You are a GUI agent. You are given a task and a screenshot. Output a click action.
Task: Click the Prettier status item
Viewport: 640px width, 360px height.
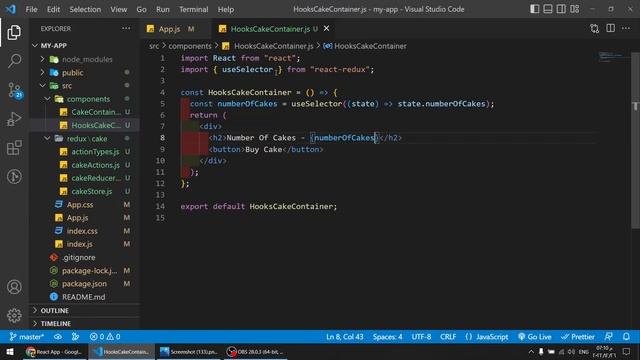[578, 337]
